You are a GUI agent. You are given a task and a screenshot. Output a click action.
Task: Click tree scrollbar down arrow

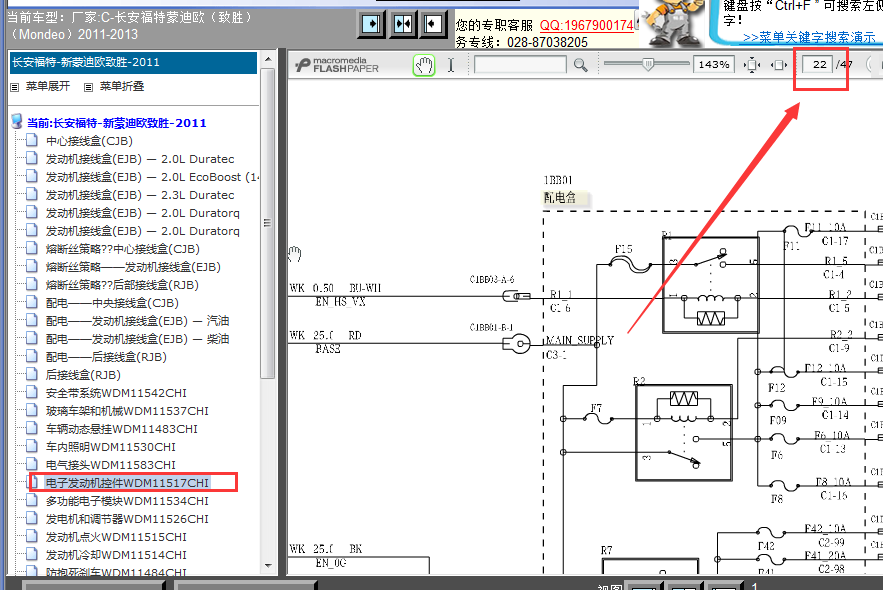pos(268,566)
